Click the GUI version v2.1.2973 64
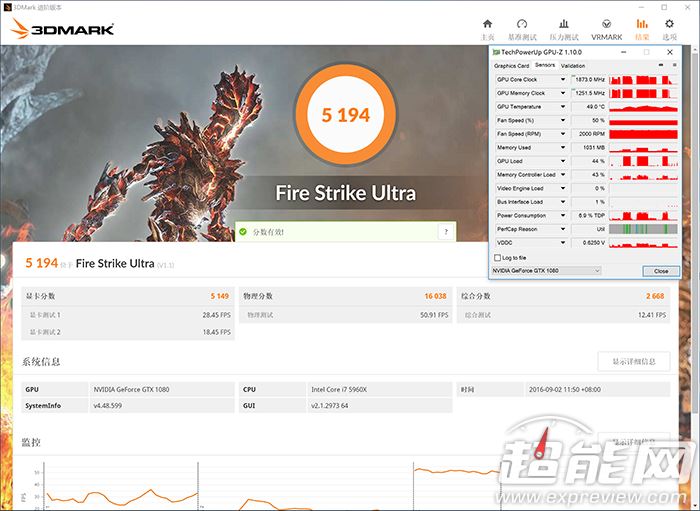Screen dimensions: 700x511 [x=329, y=406]
